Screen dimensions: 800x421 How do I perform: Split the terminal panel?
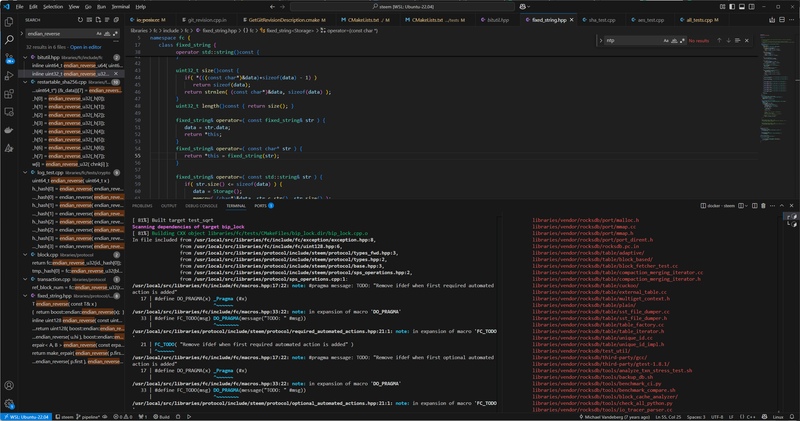(755, 206)
